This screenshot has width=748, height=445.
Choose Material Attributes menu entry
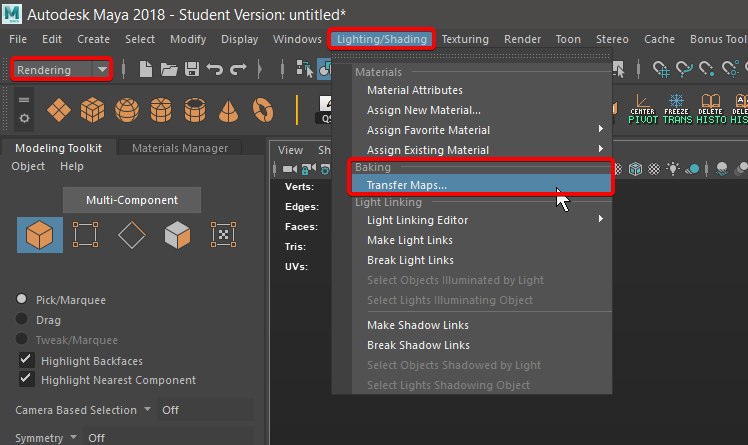(482, 90)
